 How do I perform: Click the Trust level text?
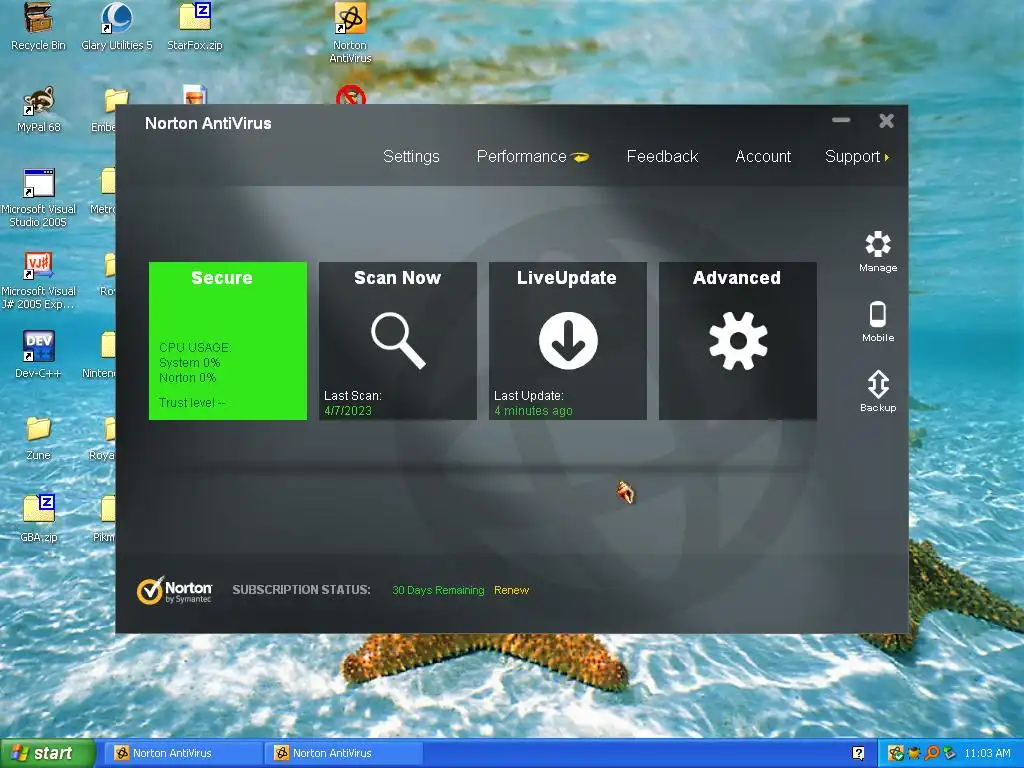(x=192, y=403)
